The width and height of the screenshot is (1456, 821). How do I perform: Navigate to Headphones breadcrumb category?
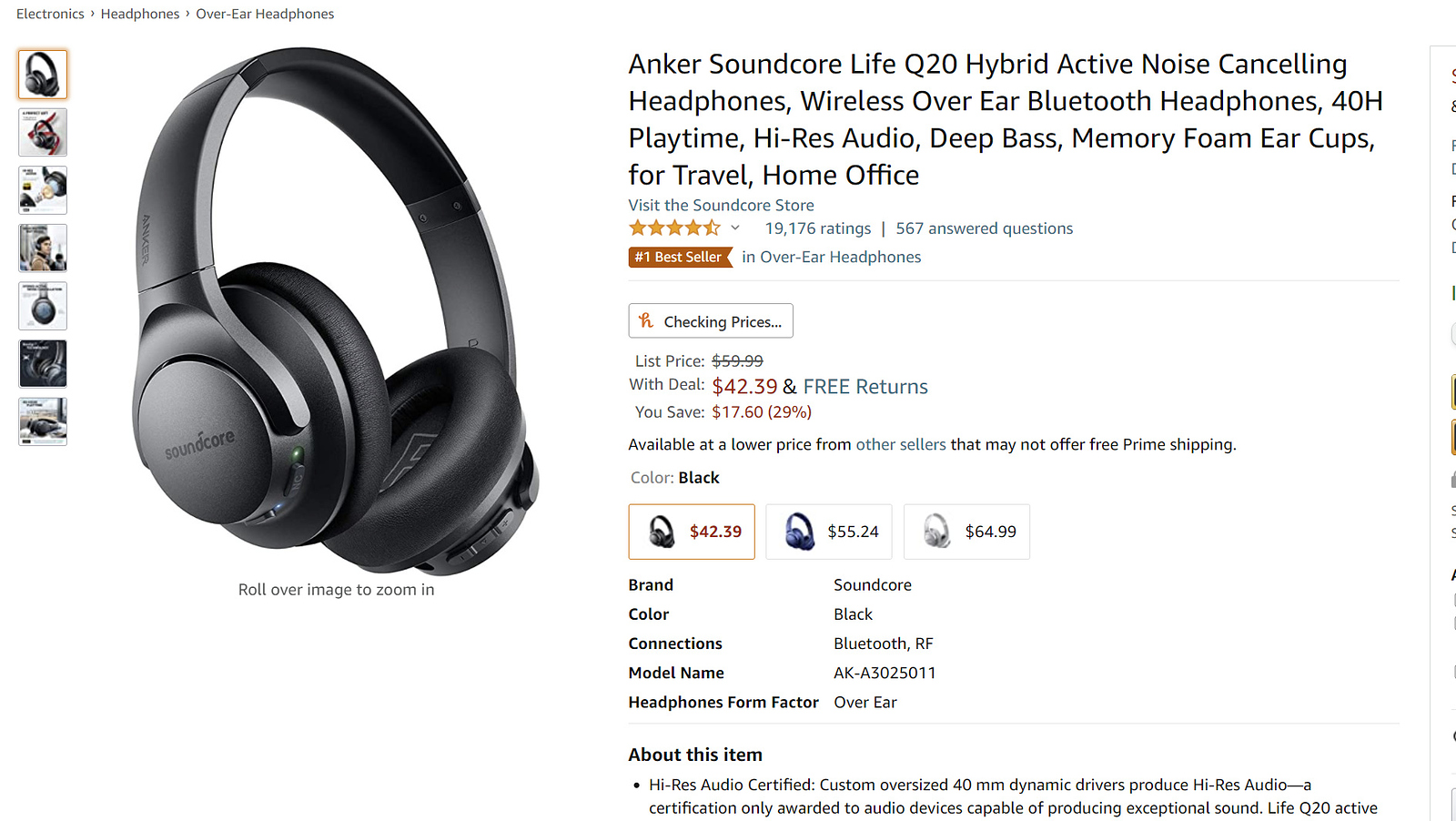coord(140,14)
